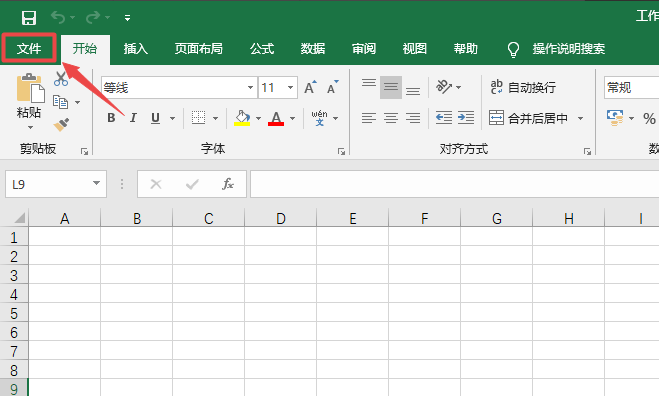The width and height of the screenshot is (659, 396).
Task: Set Middle Align for cell text
Action: coord(391,87)
